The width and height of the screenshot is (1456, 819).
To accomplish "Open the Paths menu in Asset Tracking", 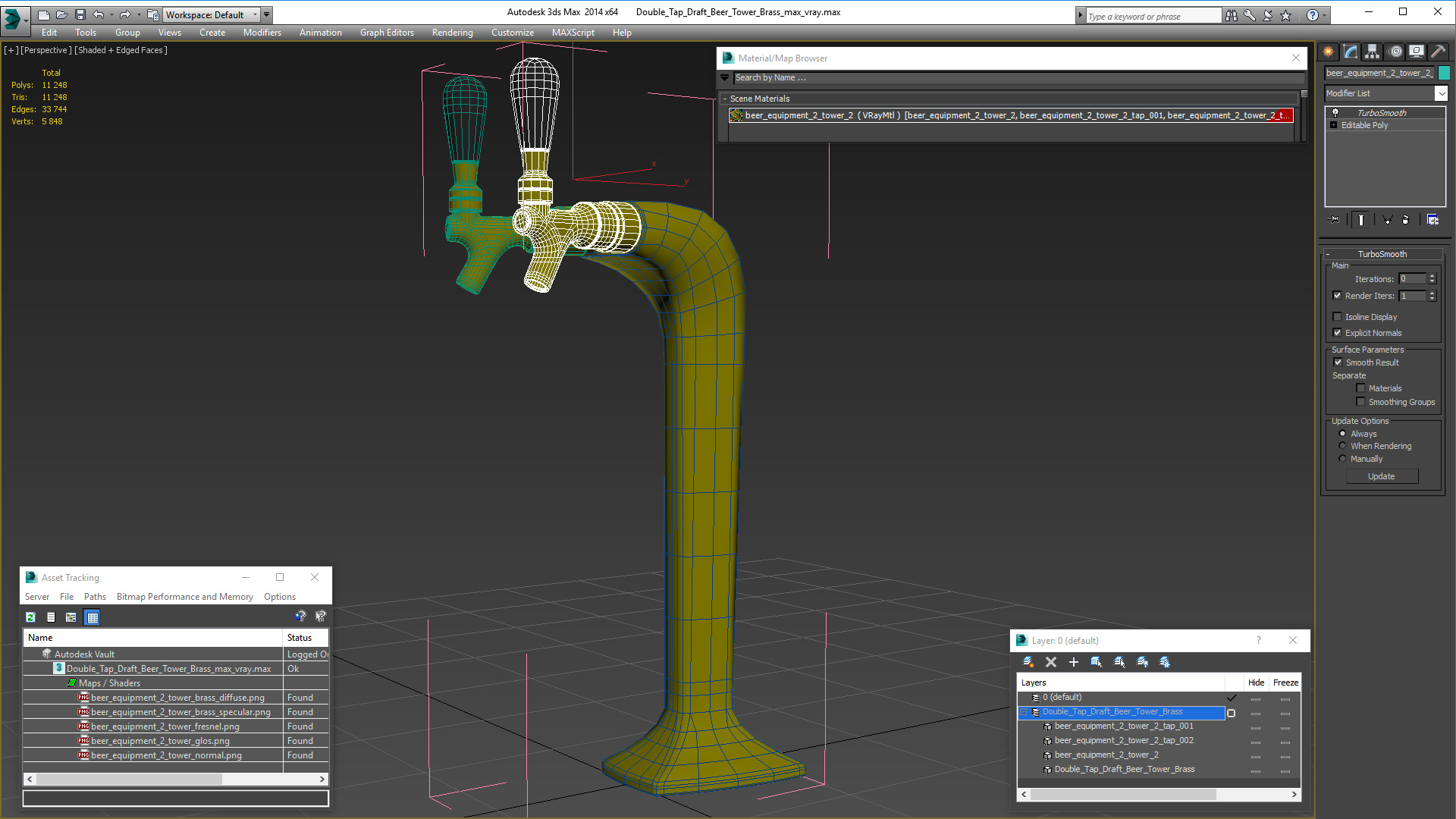I will (x=95, y=597).
